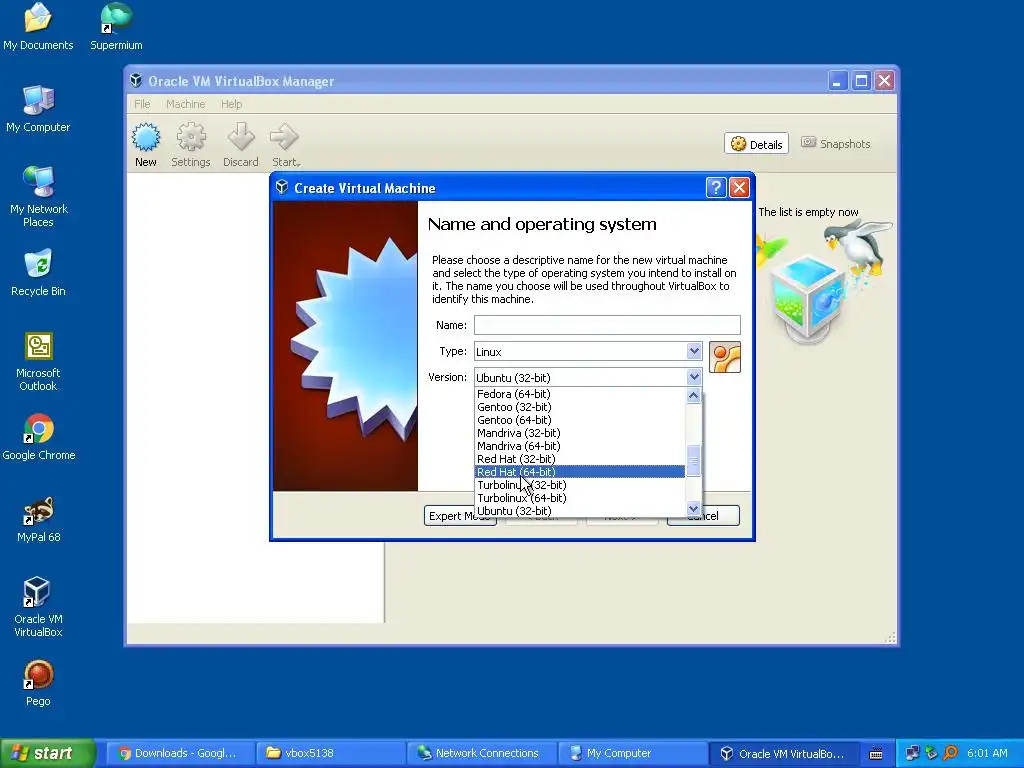1024x768 pixels.
Task: Select the MyPal 68 desktop icon
Action: coord(38,520)
